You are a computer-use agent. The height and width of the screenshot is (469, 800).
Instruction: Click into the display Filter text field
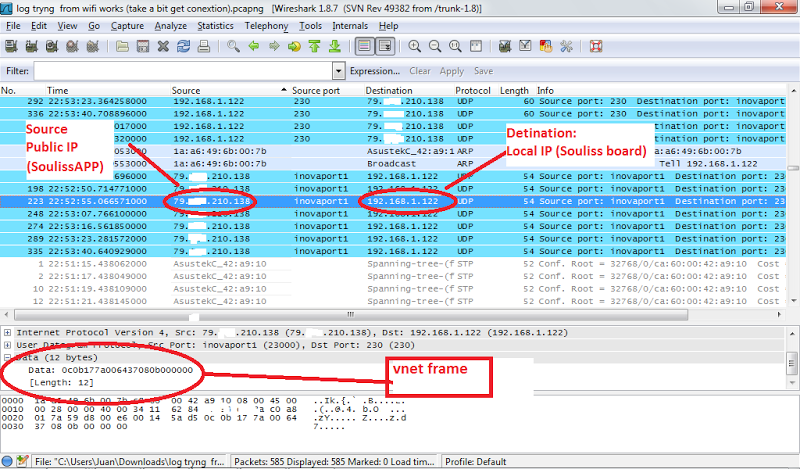(x=183, y=71)
